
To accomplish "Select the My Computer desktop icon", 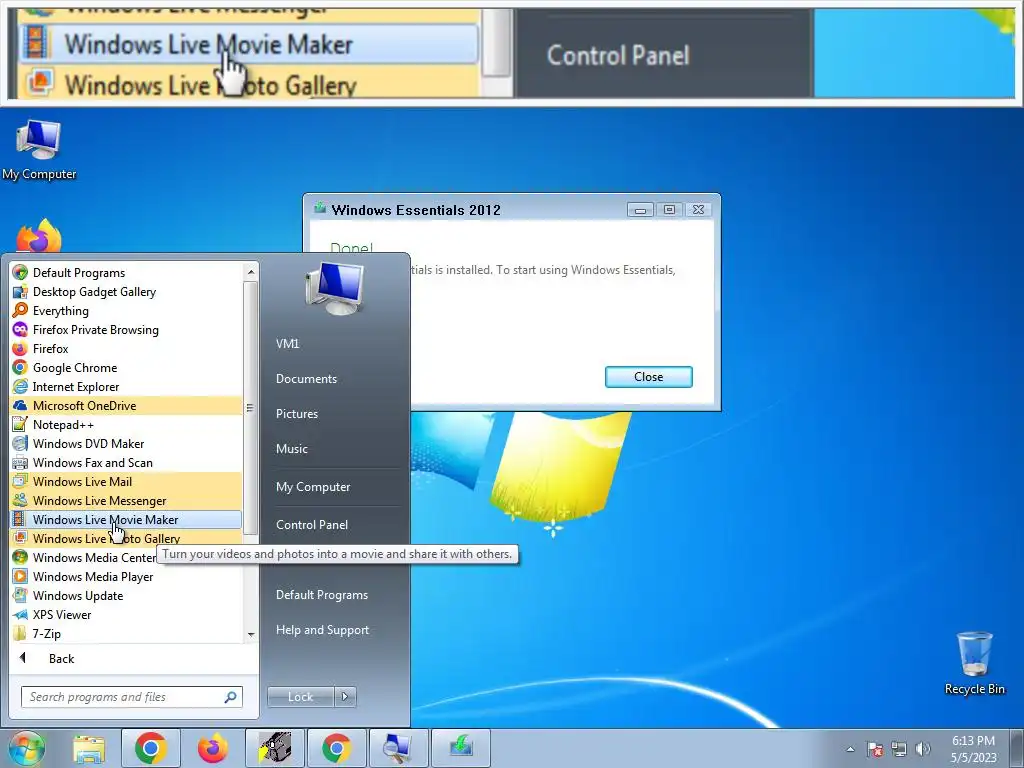I will 39,150.
